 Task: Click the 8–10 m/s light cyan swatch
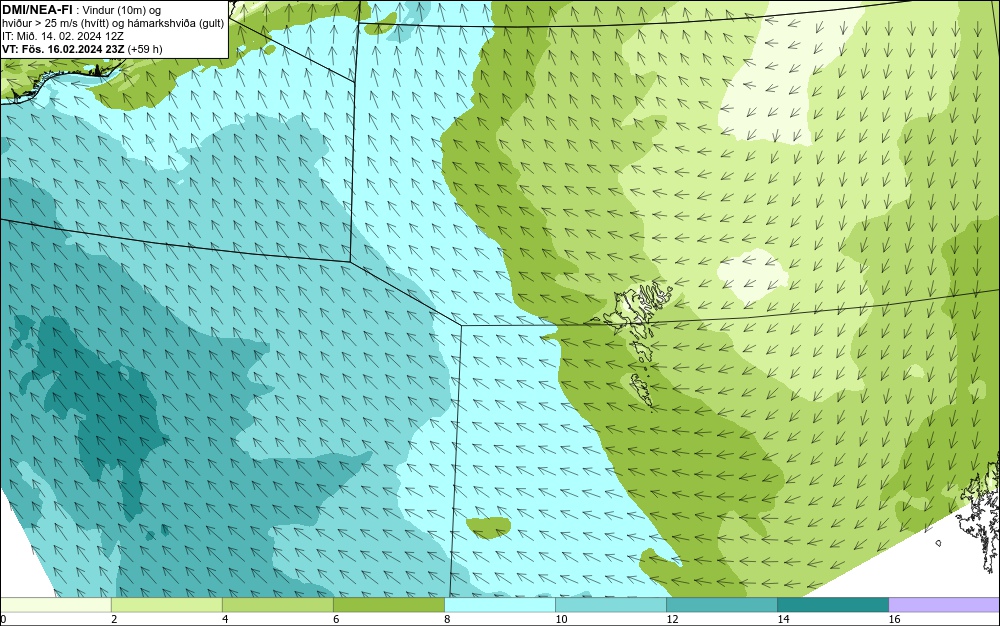tap(500, 604)
